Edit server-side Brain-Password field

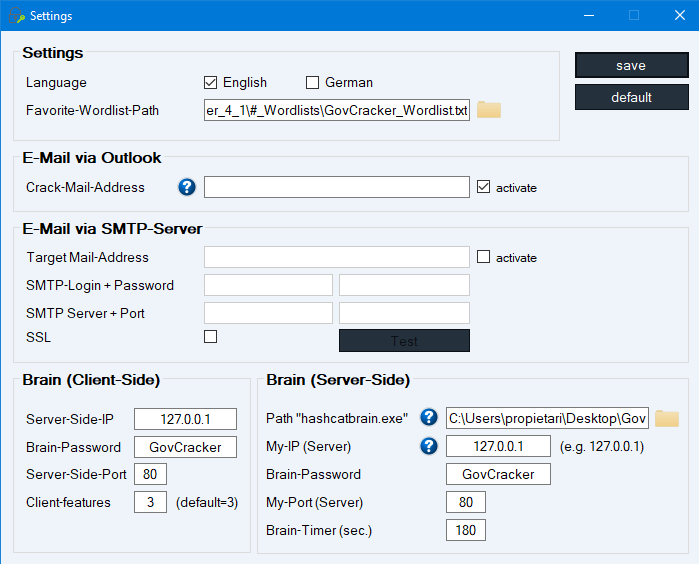coord(498,474)
